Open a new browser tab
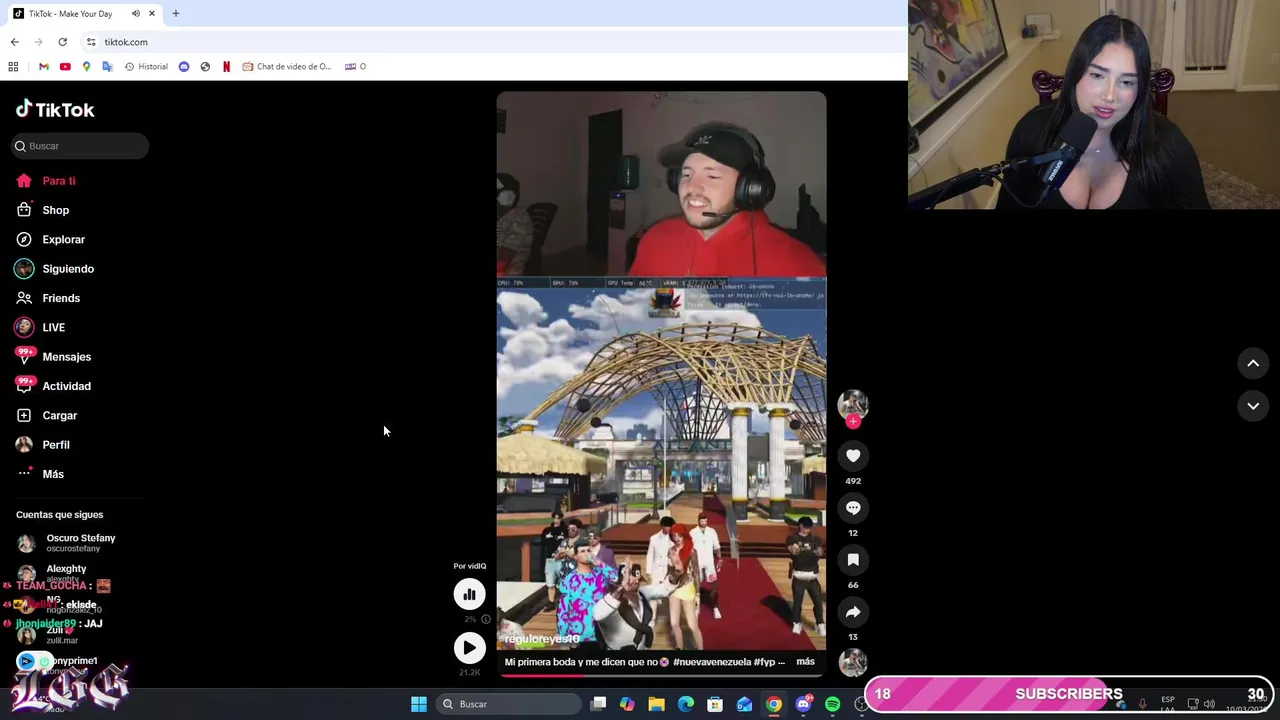The width and height of the screenshot is (1280, 720). [x=175, y=14]
